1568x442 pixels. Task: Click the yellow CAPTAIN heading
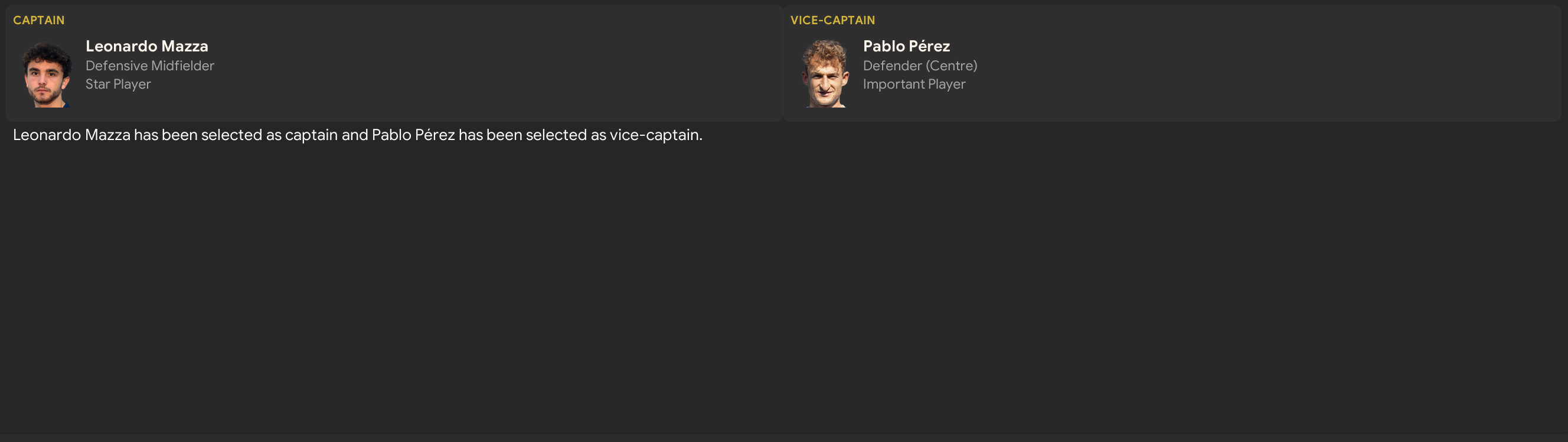[x=39, y=20]
